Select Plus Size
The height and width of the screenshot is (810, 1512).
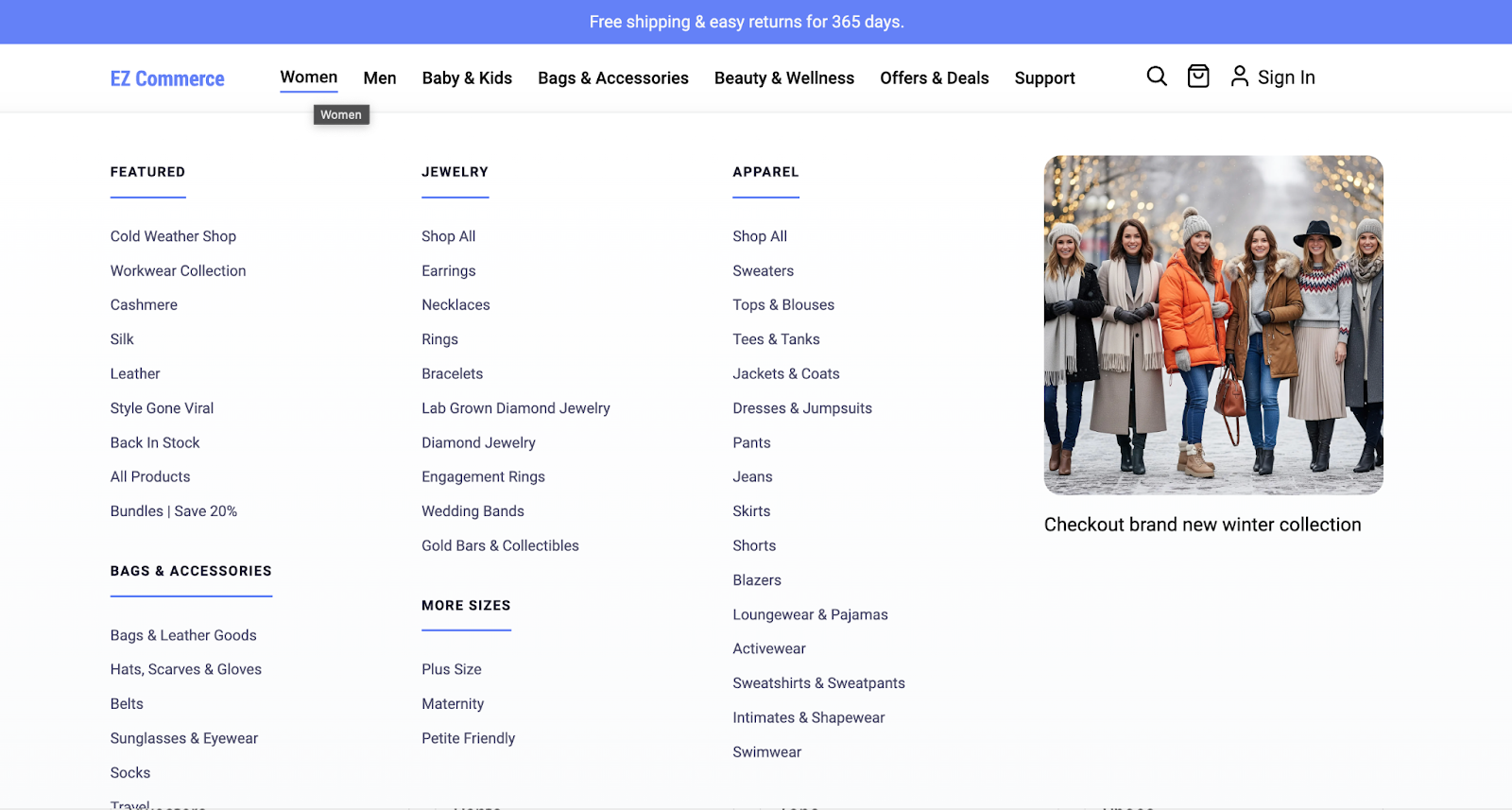click(x=452, y=669)
